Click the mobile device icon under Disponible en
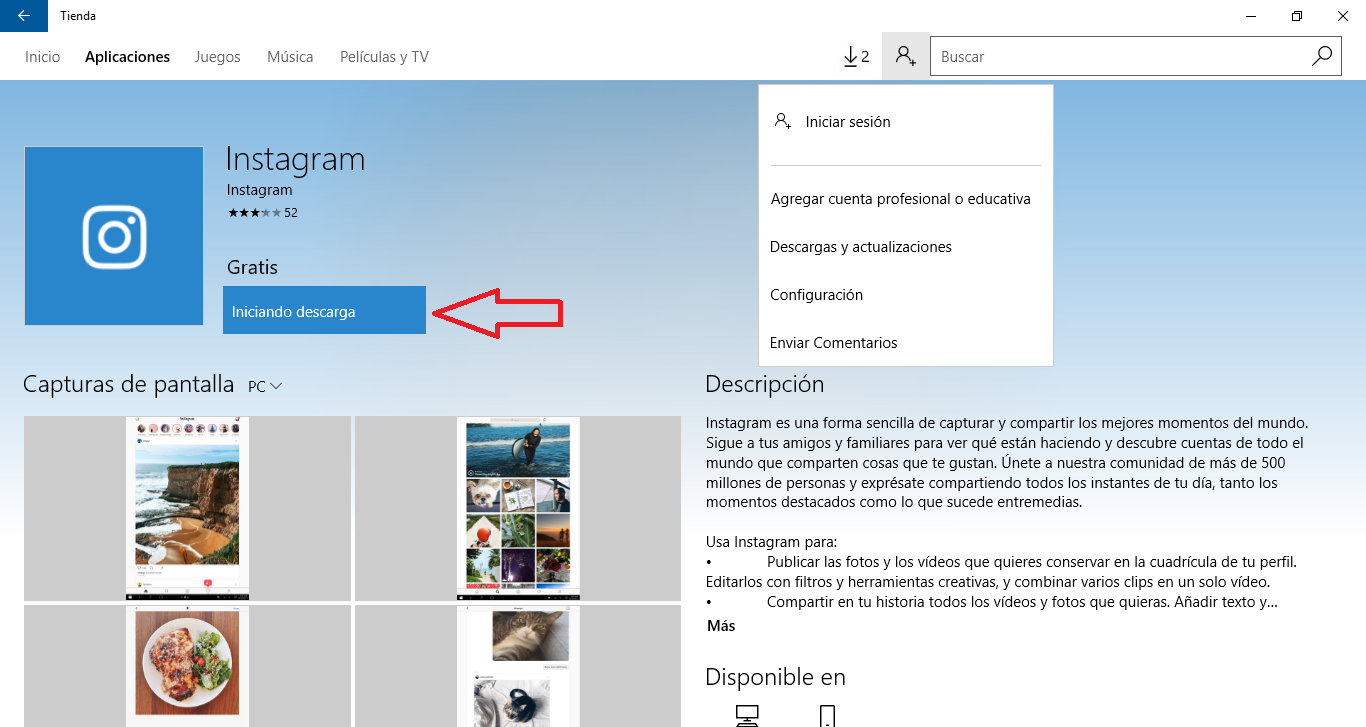The height and width of the screenshot is (727, 1366). 827,716
